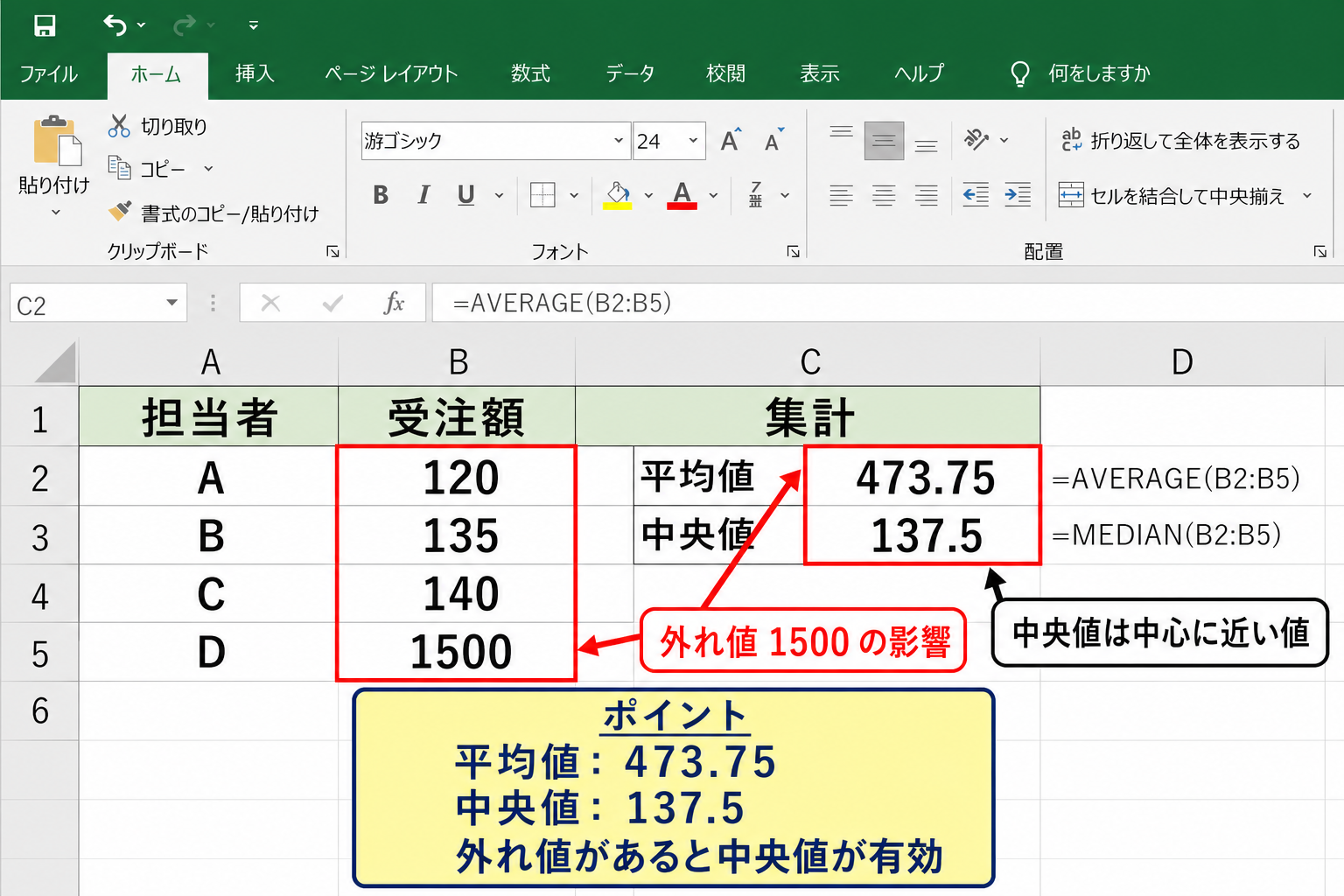1344x896 pixels.
Task: Click the formula bar confirm checkmark icon
Action: point(332,304)
